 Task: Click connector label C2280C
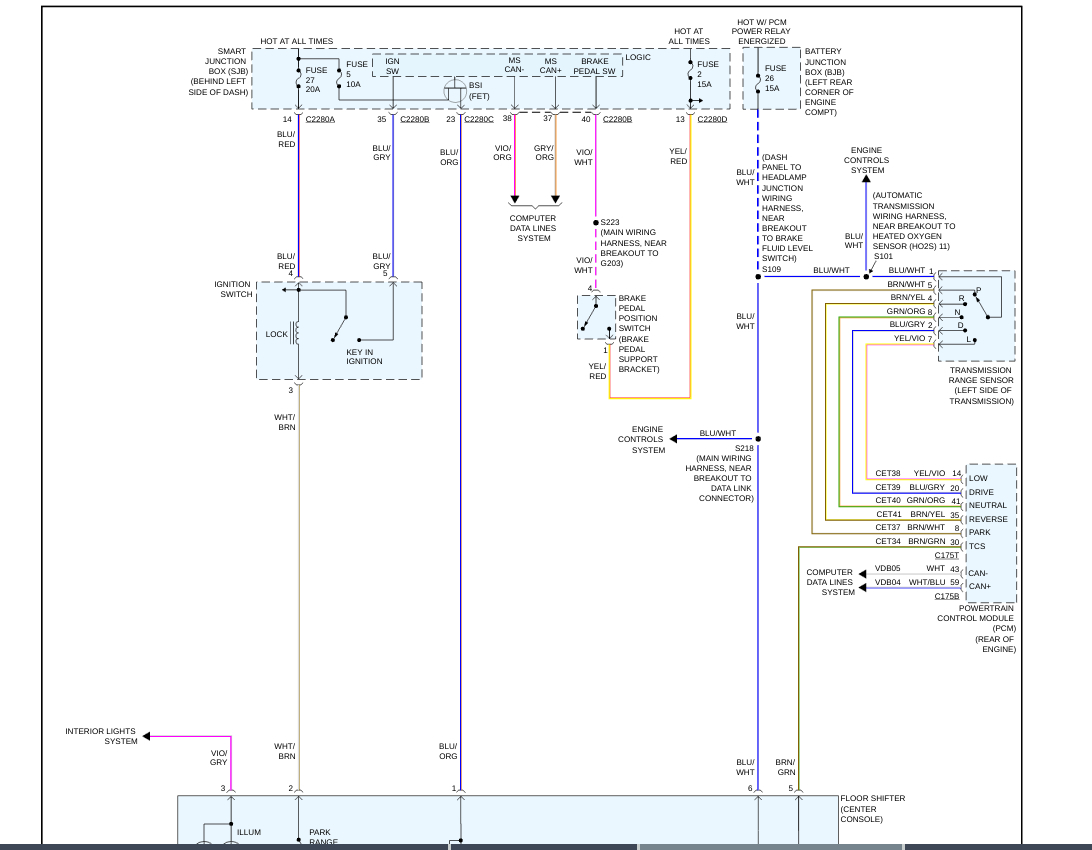(478, 119)
